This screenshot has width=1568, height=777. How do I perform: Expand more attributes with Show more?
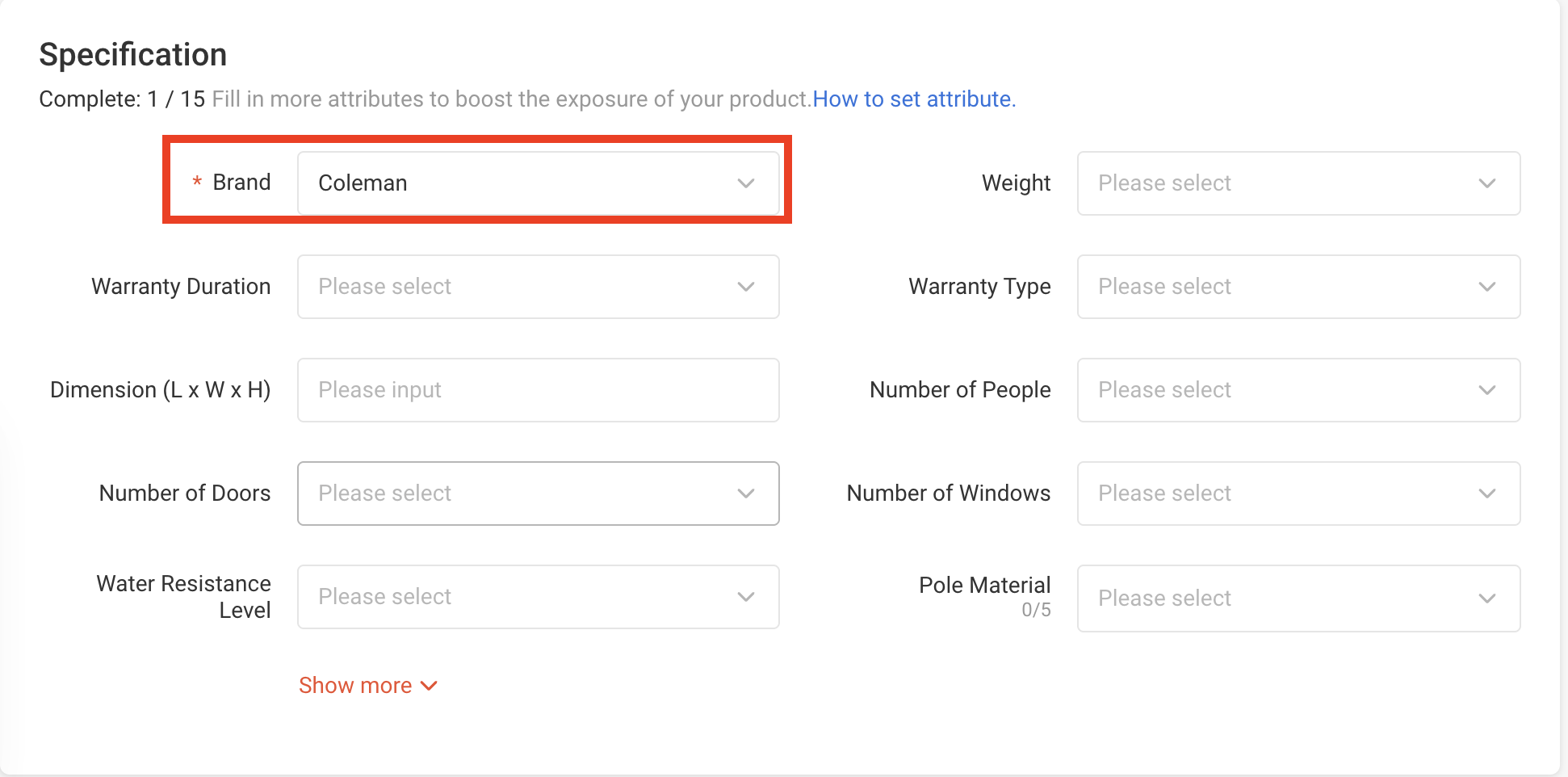pyautogui.click(x=367, y=686)
